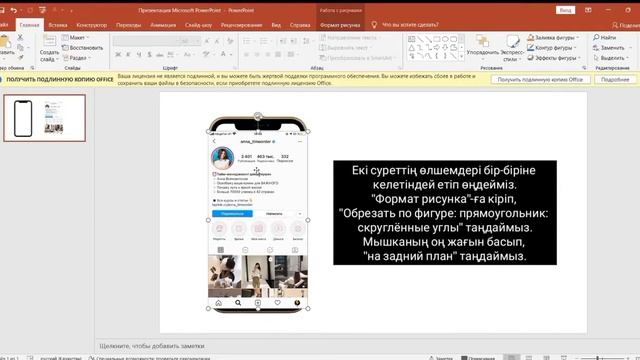Decrease font size with the smaller A icon
This screenshot has width=640, height=360.
click(x=217, y=41)
